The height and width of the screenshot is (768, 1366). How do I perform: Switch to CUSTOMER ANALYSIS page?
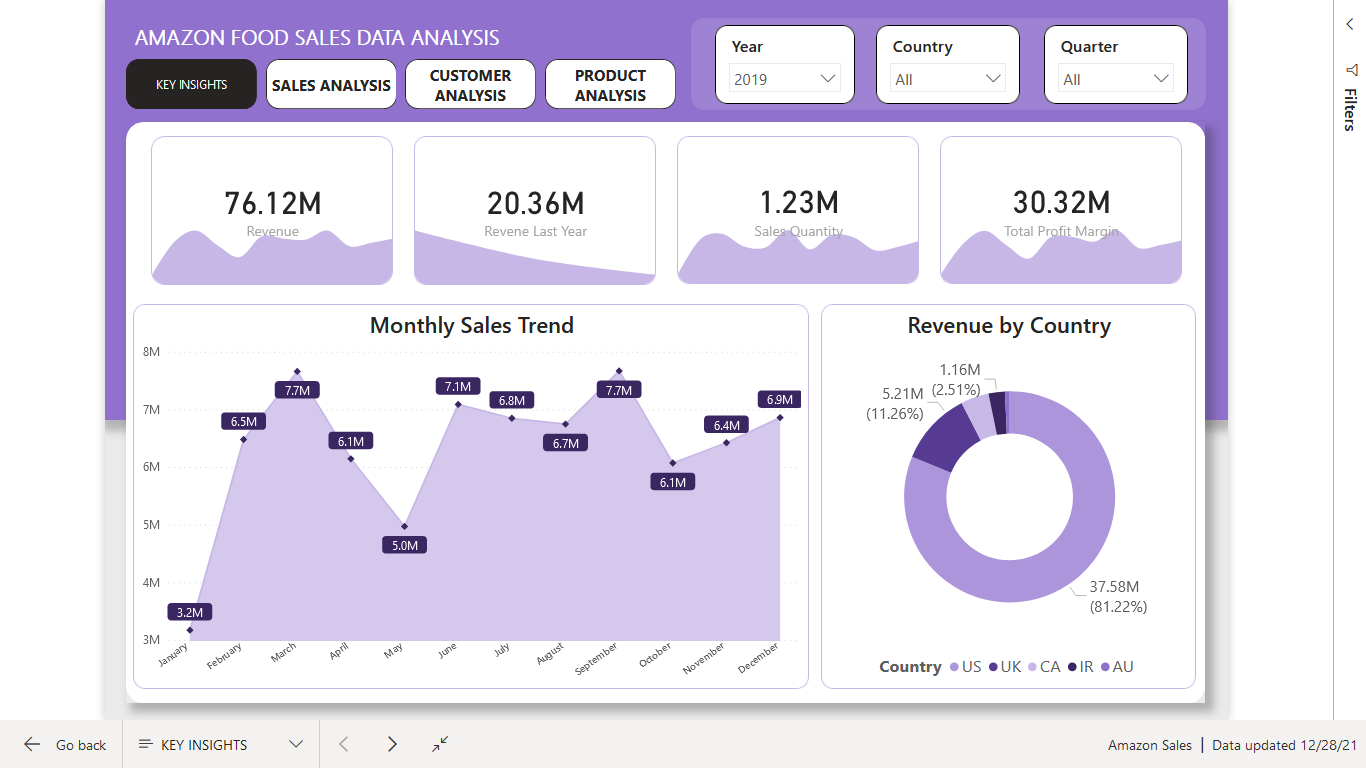tap(470, 85)
